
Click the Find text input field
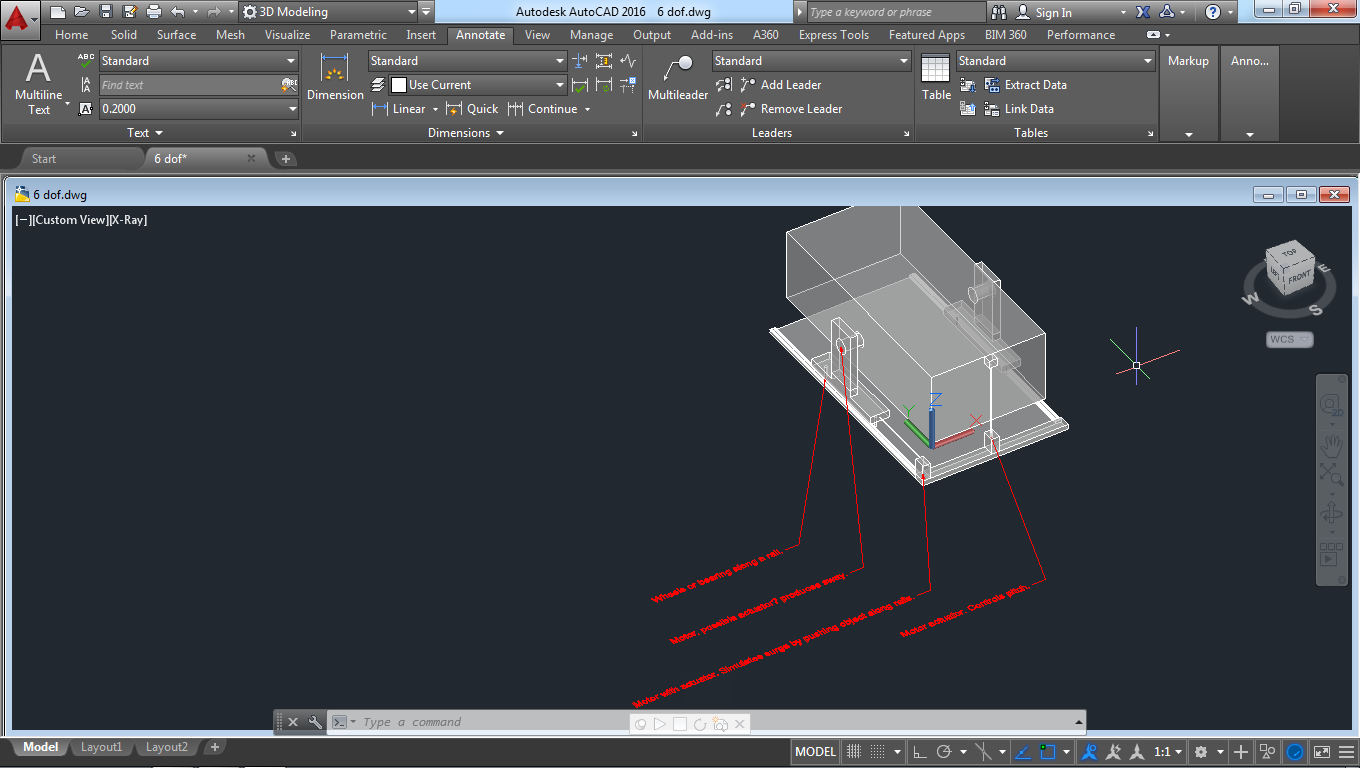click(189, 85)
